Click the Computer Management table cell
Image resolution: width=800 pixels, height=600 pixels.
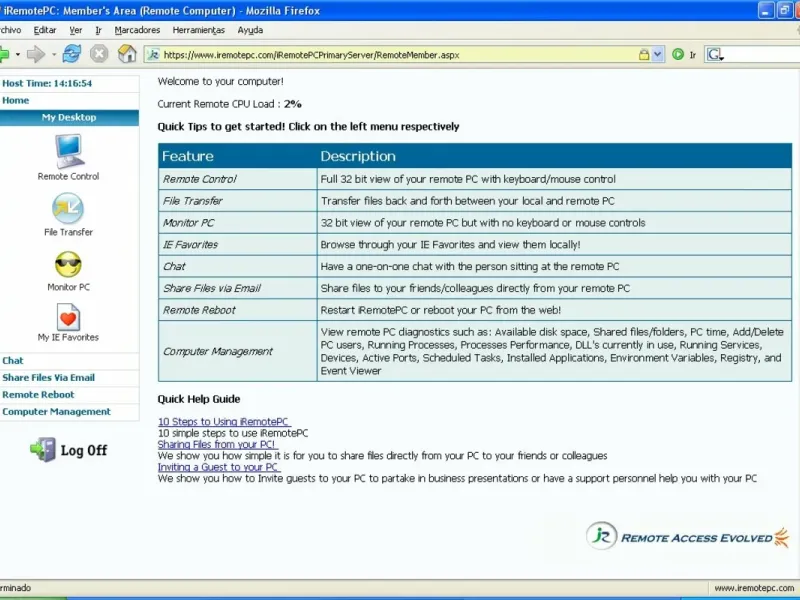(x=237, y=351)
